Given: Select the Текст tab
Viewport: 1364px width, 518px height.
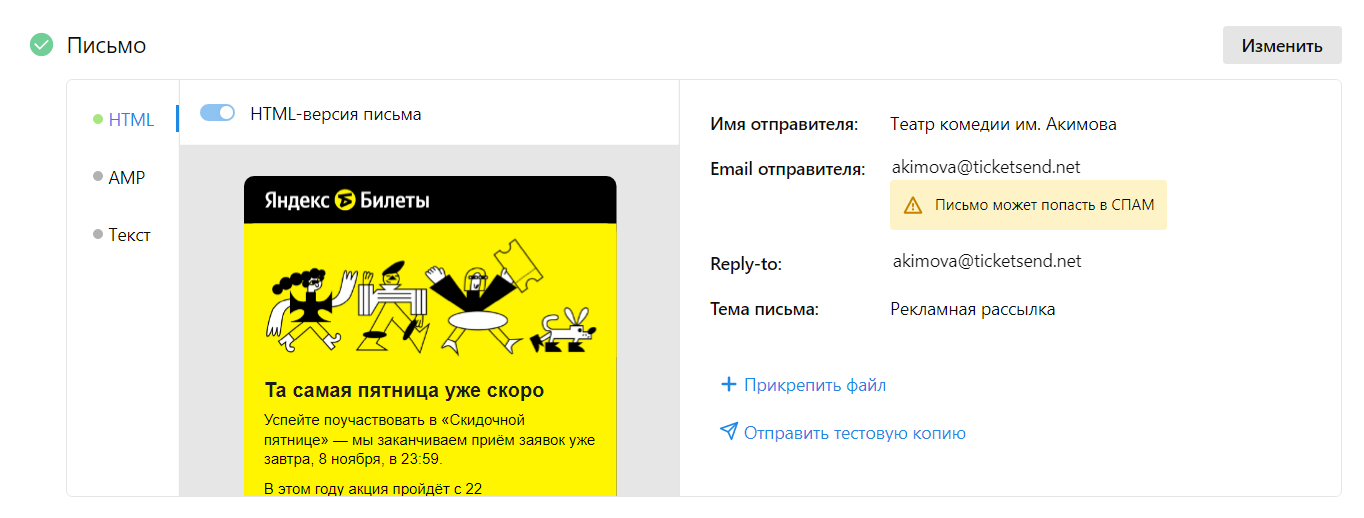Looking at the screenshot, I should pos(129,235).
